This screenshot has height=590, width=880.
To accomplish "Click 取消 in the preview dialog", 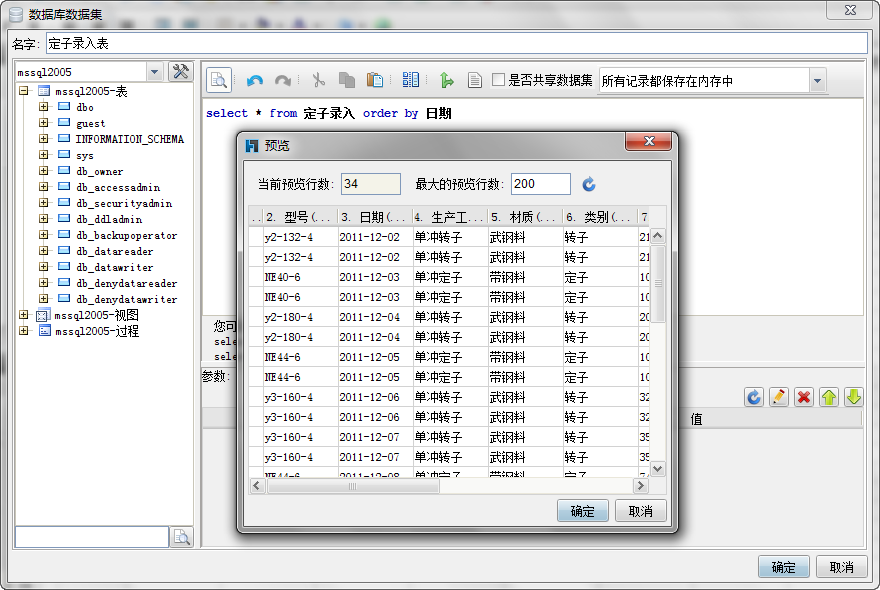I will 640,511.
